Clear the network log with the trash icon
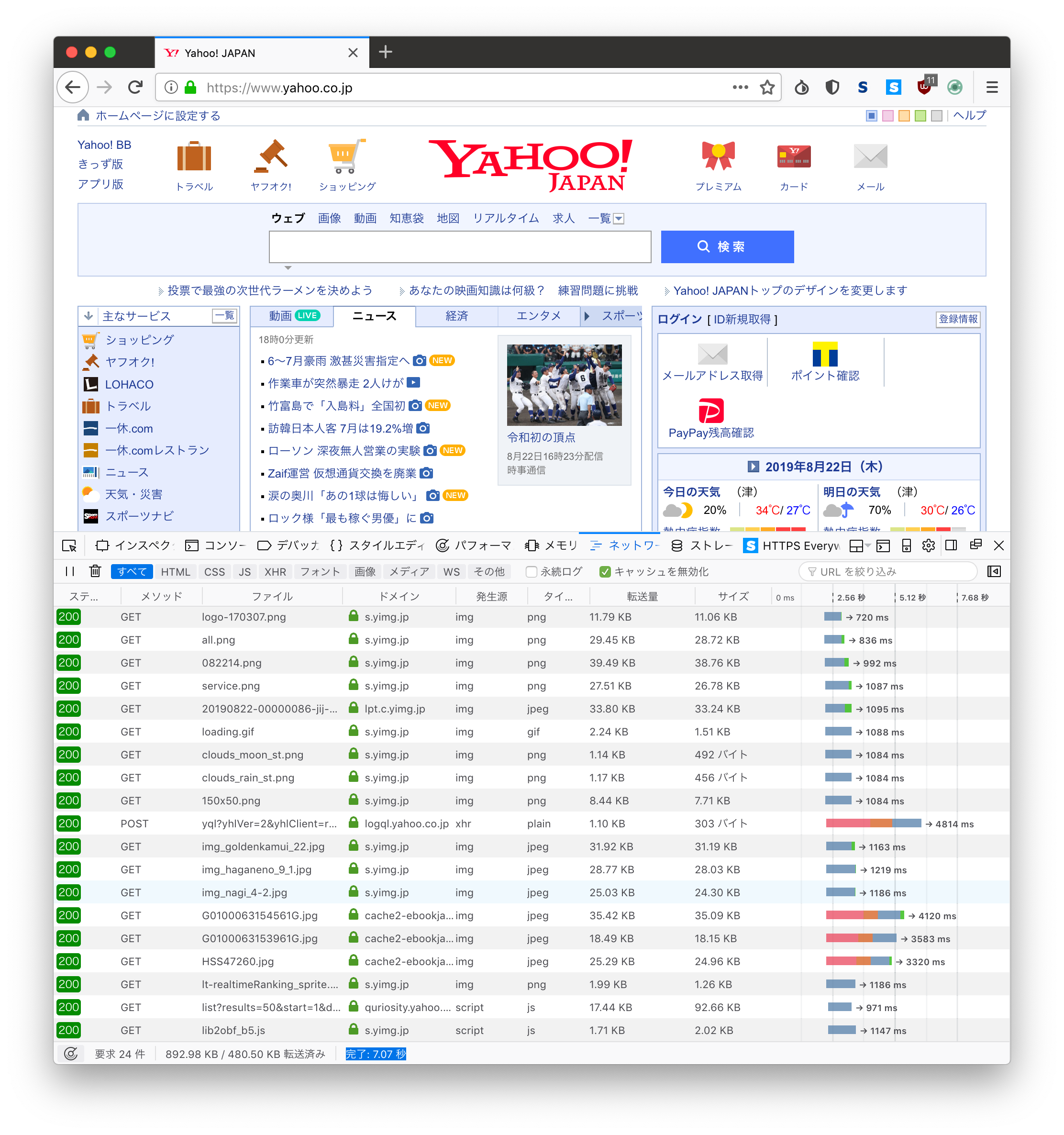The width and height of the screenshot is (1064, 1135). point(95,571)
